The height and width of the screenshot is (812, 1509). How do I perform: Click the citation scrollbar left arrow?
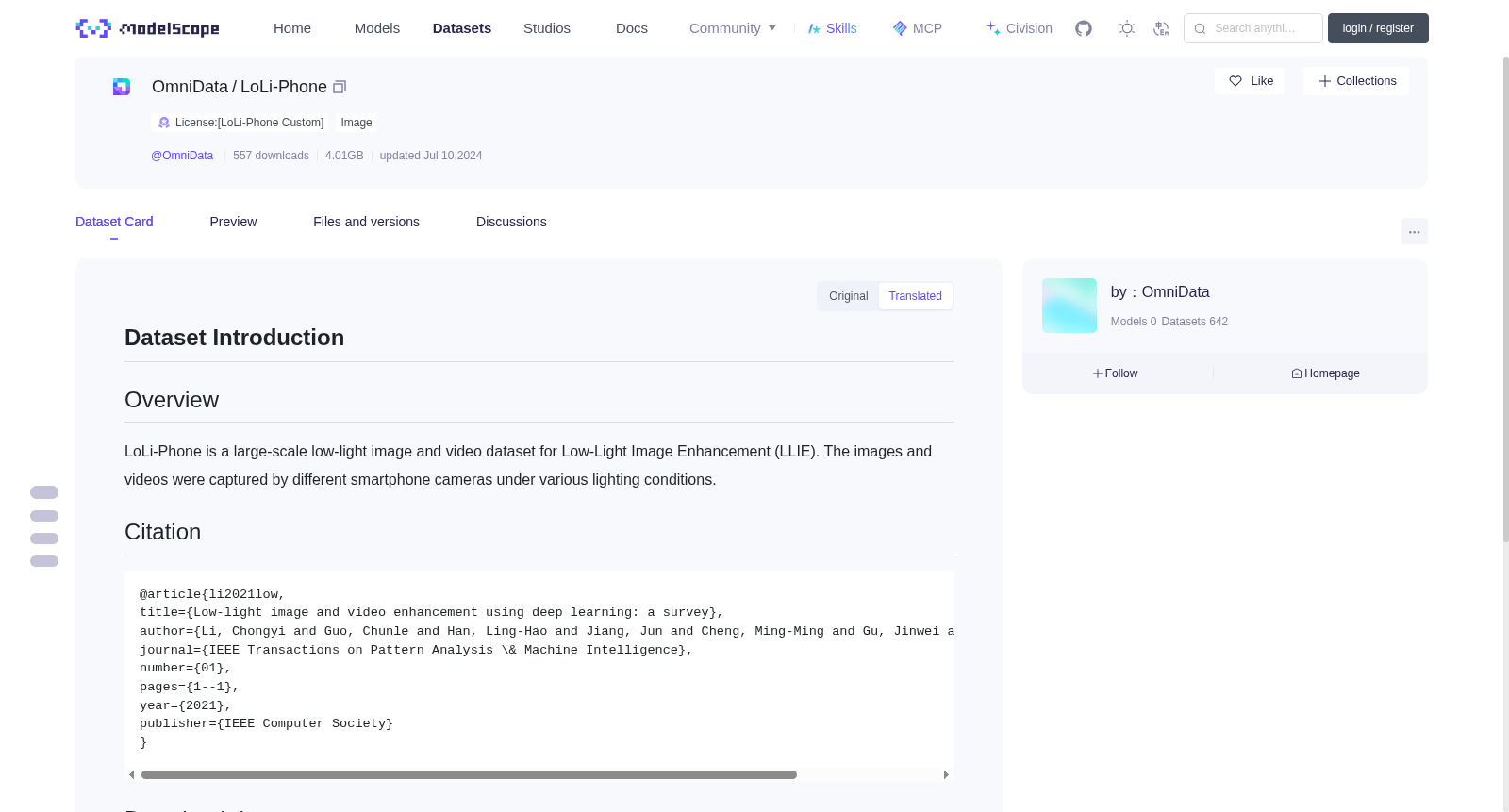tap(131, 775)
